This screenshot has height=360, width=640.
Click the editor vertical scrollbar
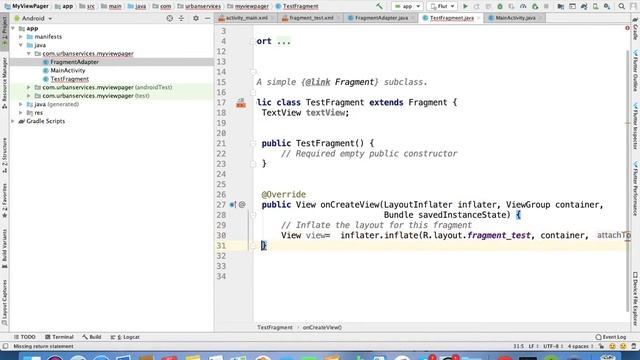628,180
